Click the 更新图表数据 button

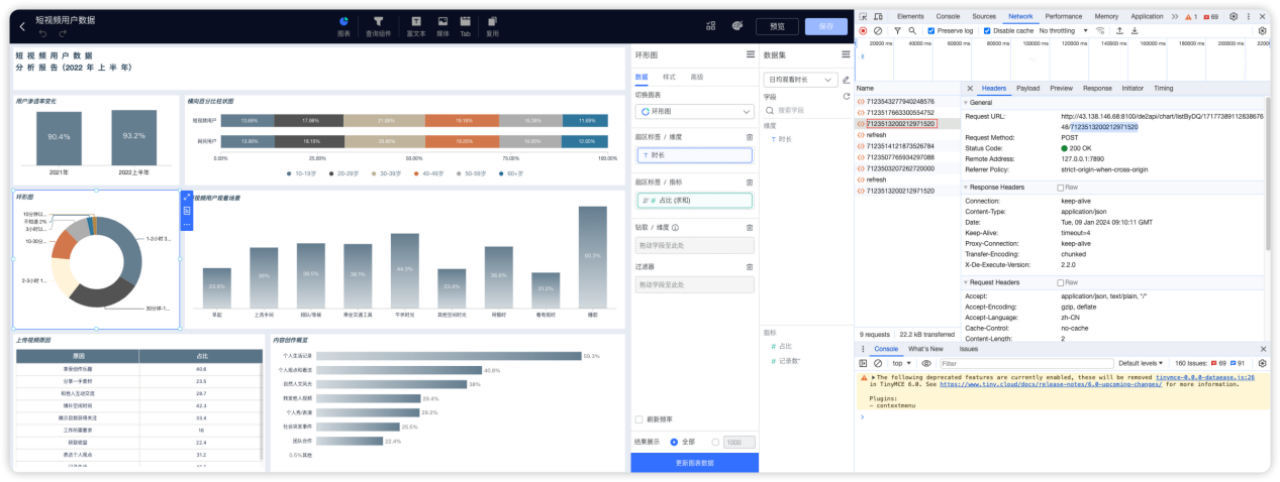pos(695,462)
